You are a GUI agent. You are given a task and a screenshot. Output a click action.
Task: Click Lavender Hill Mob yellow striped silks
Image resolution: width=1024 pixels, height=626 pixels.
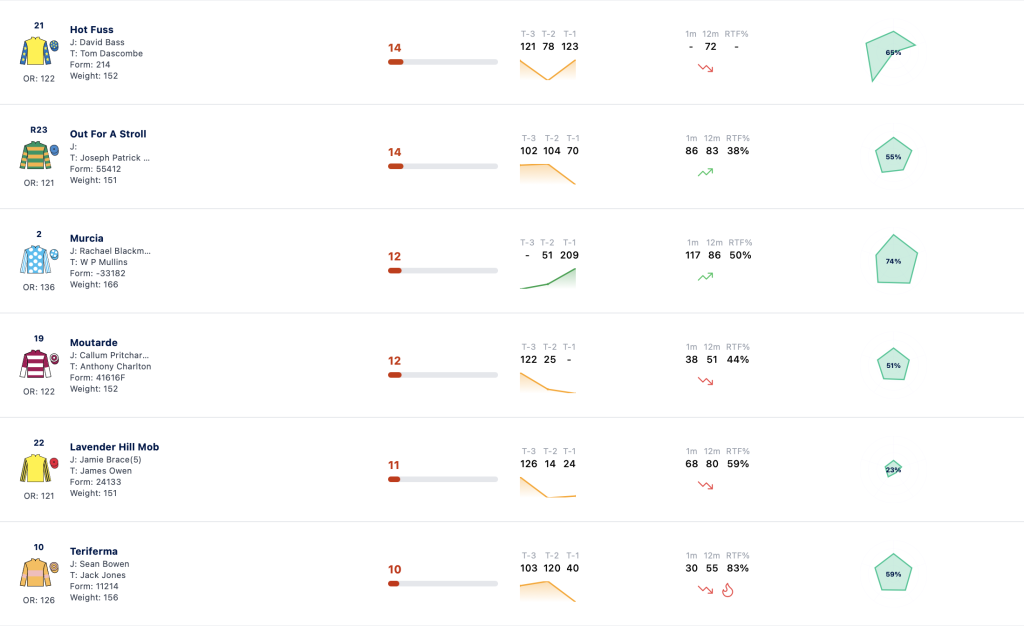pos(36,468)
